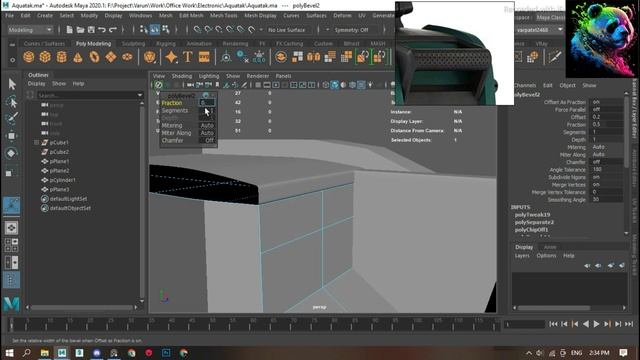Image resolution: width=640 pixels, height=360 pixels.
Task: Toggle Merge Vertices value 'on'
Action: click(x=607, y=184)
